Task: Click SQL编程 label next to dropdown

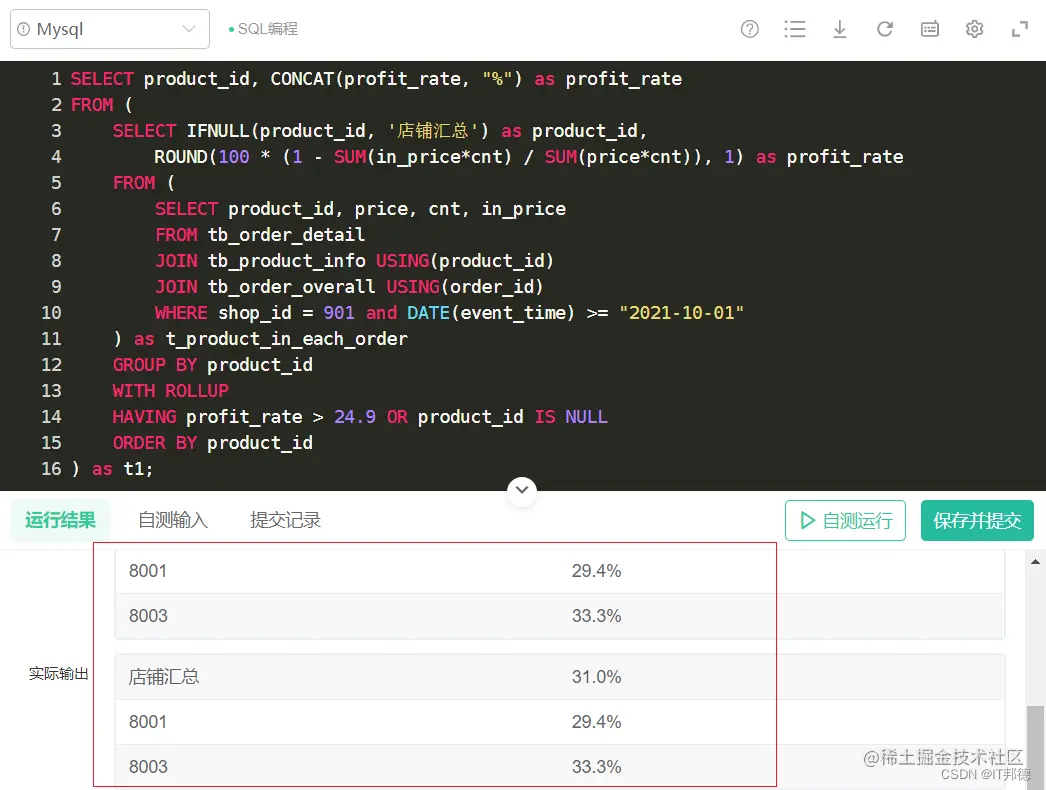Action: point(268,29)
